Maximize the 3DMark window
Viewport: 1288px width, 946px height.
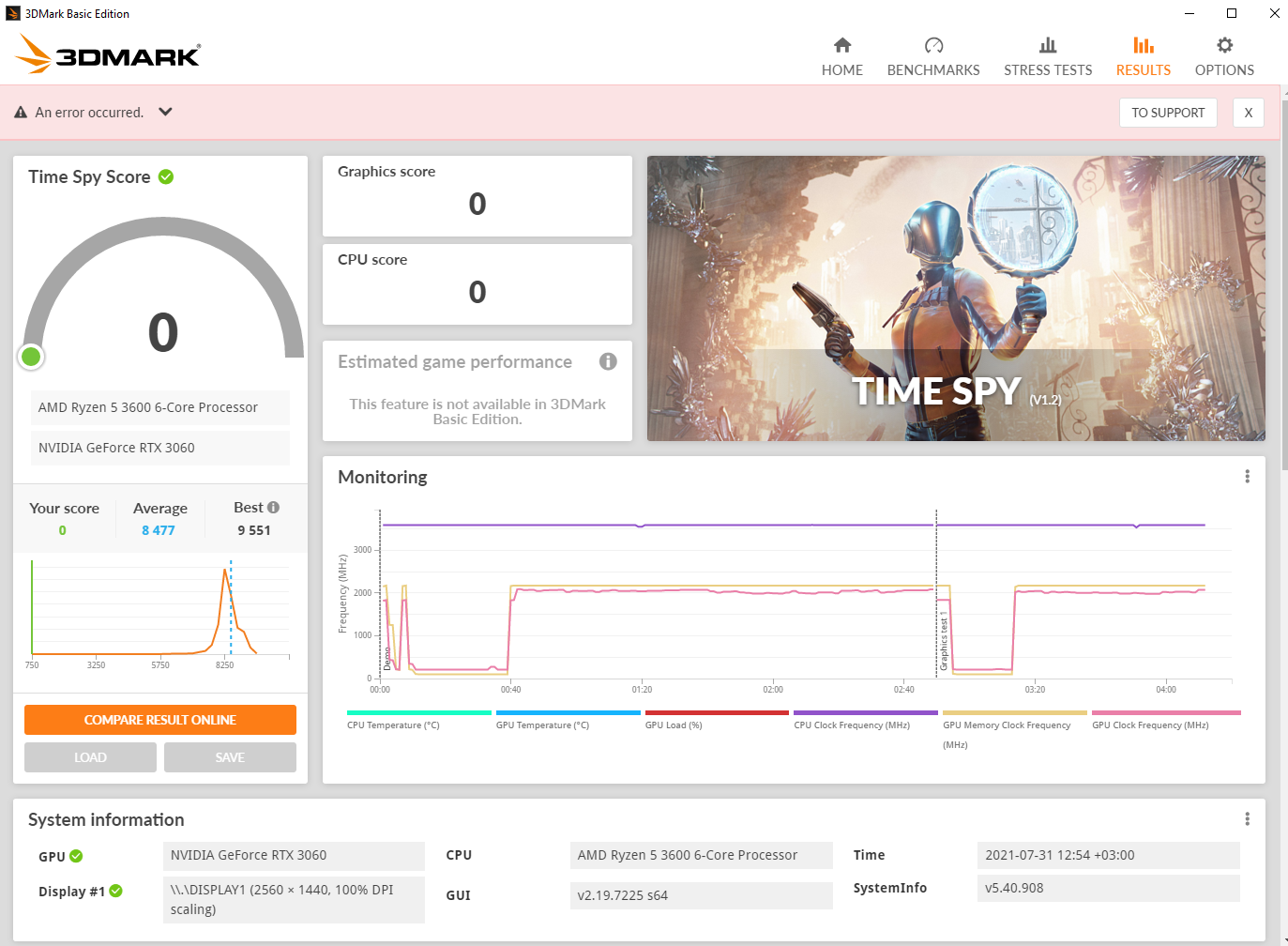click(x=1232, y=13)
